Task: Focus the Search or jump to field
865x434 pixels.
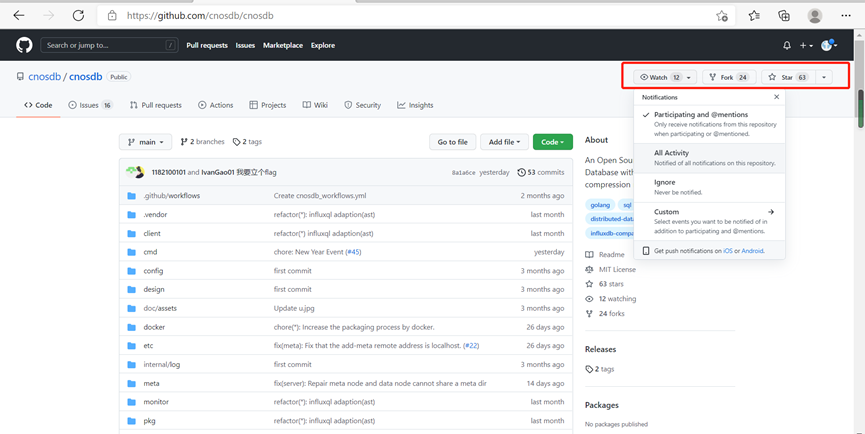Action: (x=109, y=45)
